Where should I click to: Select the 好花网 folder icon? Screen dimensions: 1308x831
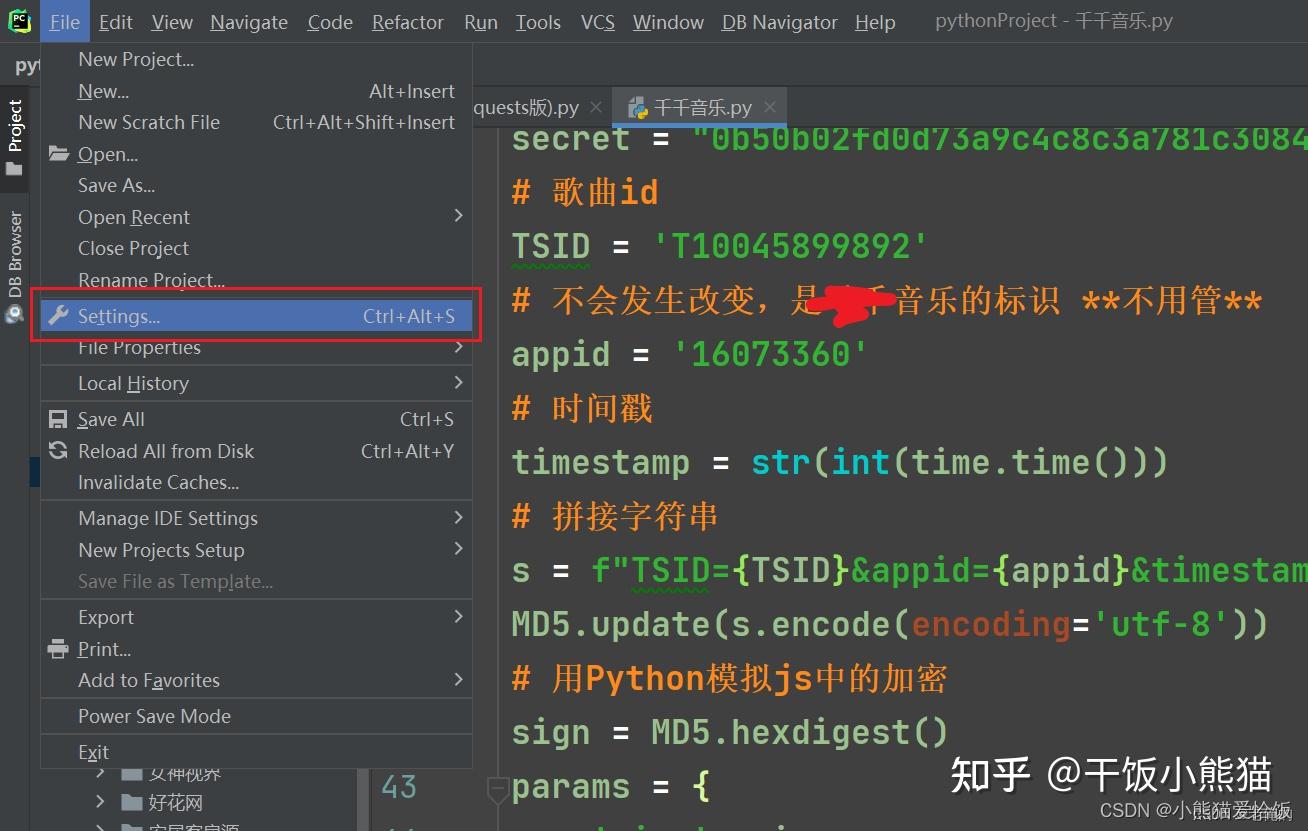point(131,802)
